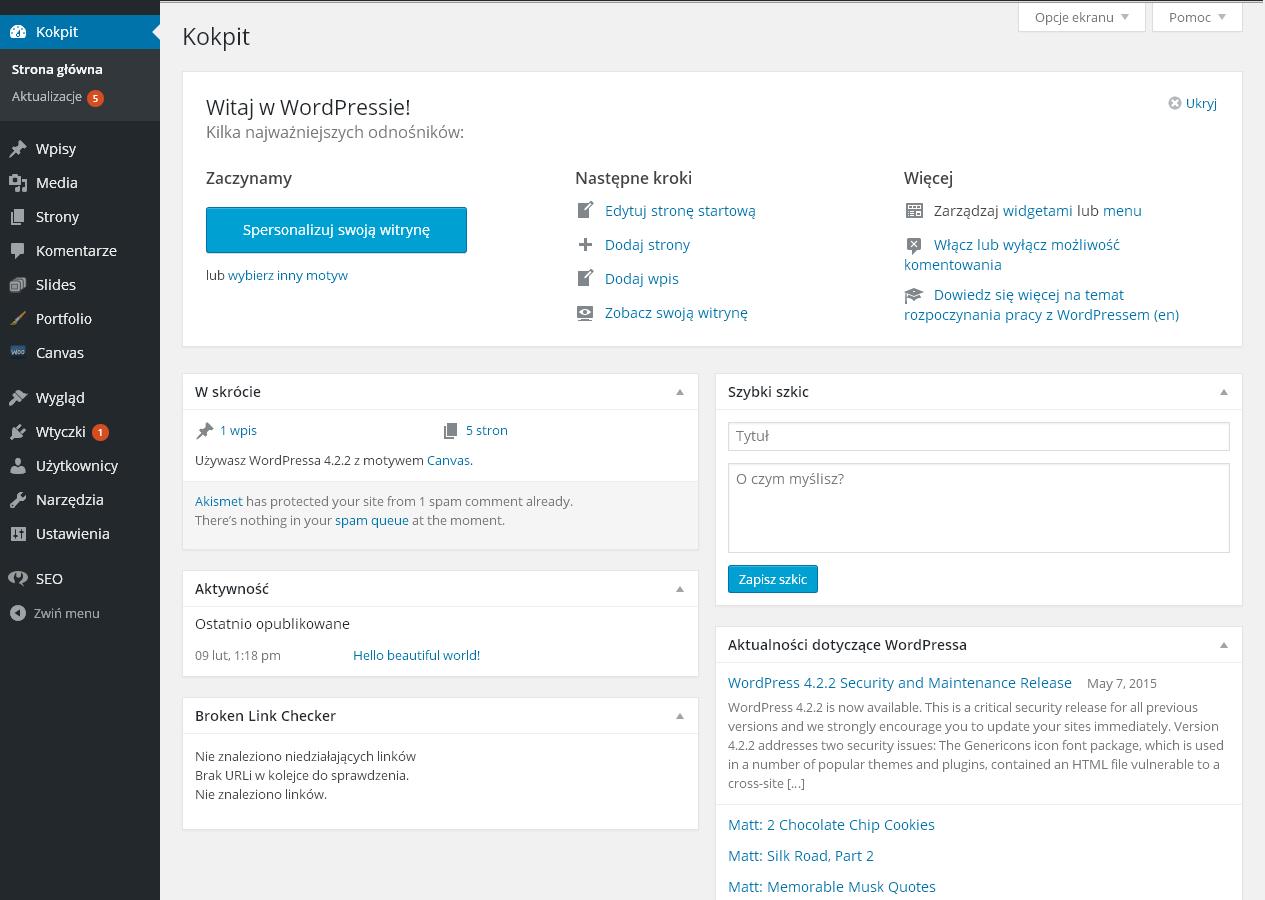Open the Canvas theme link
Screen dimensions: 1265x900
coord(448,460)
